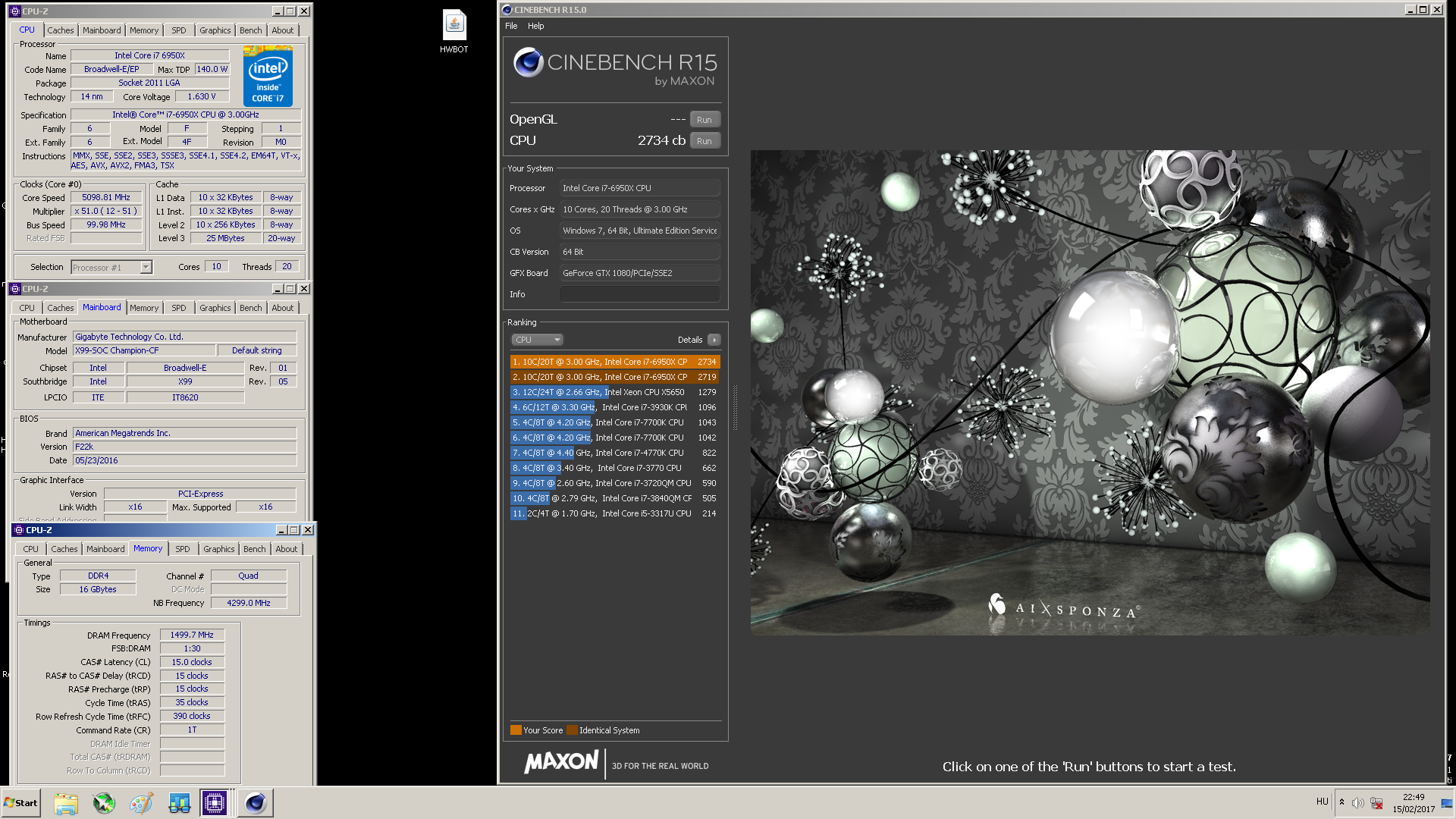Run the OpenGL benchmark

pos(704,120)
